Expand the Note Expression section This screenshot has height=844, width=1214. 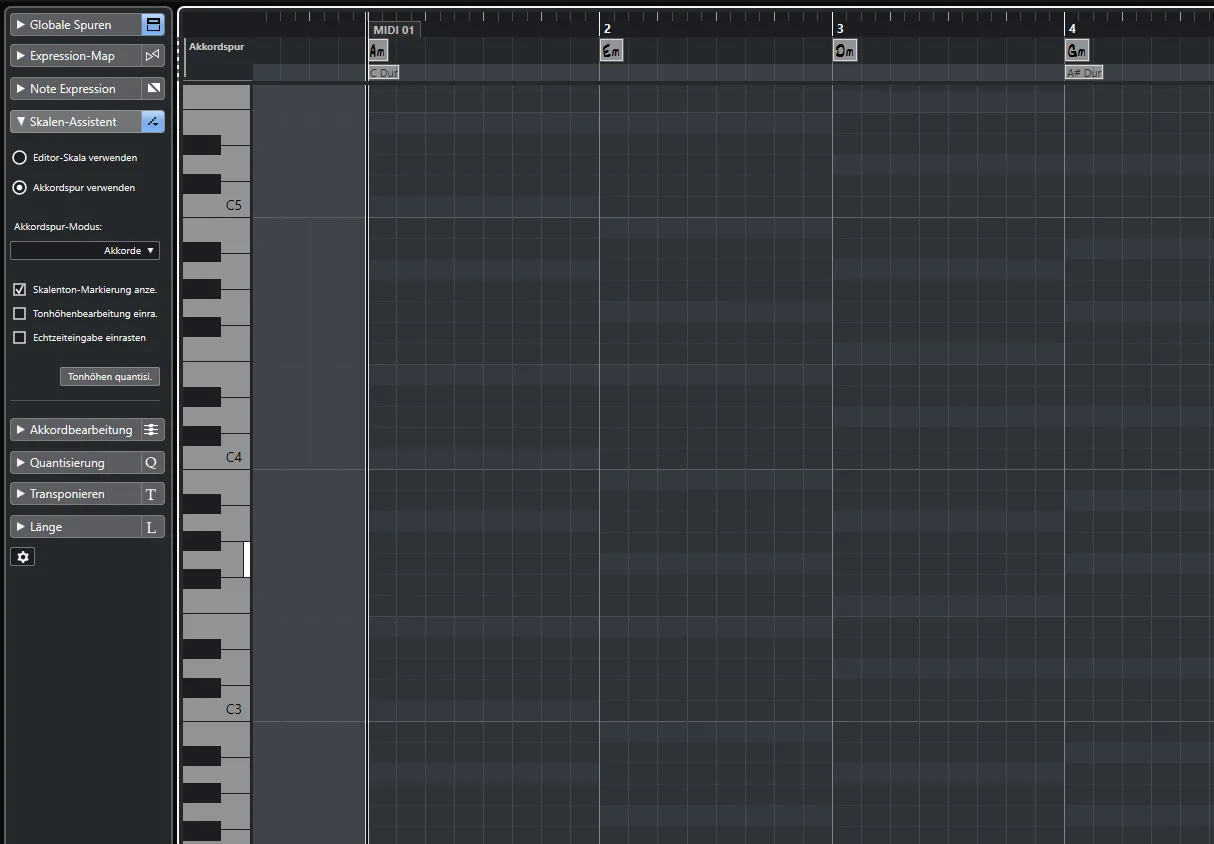coord(75,89)
